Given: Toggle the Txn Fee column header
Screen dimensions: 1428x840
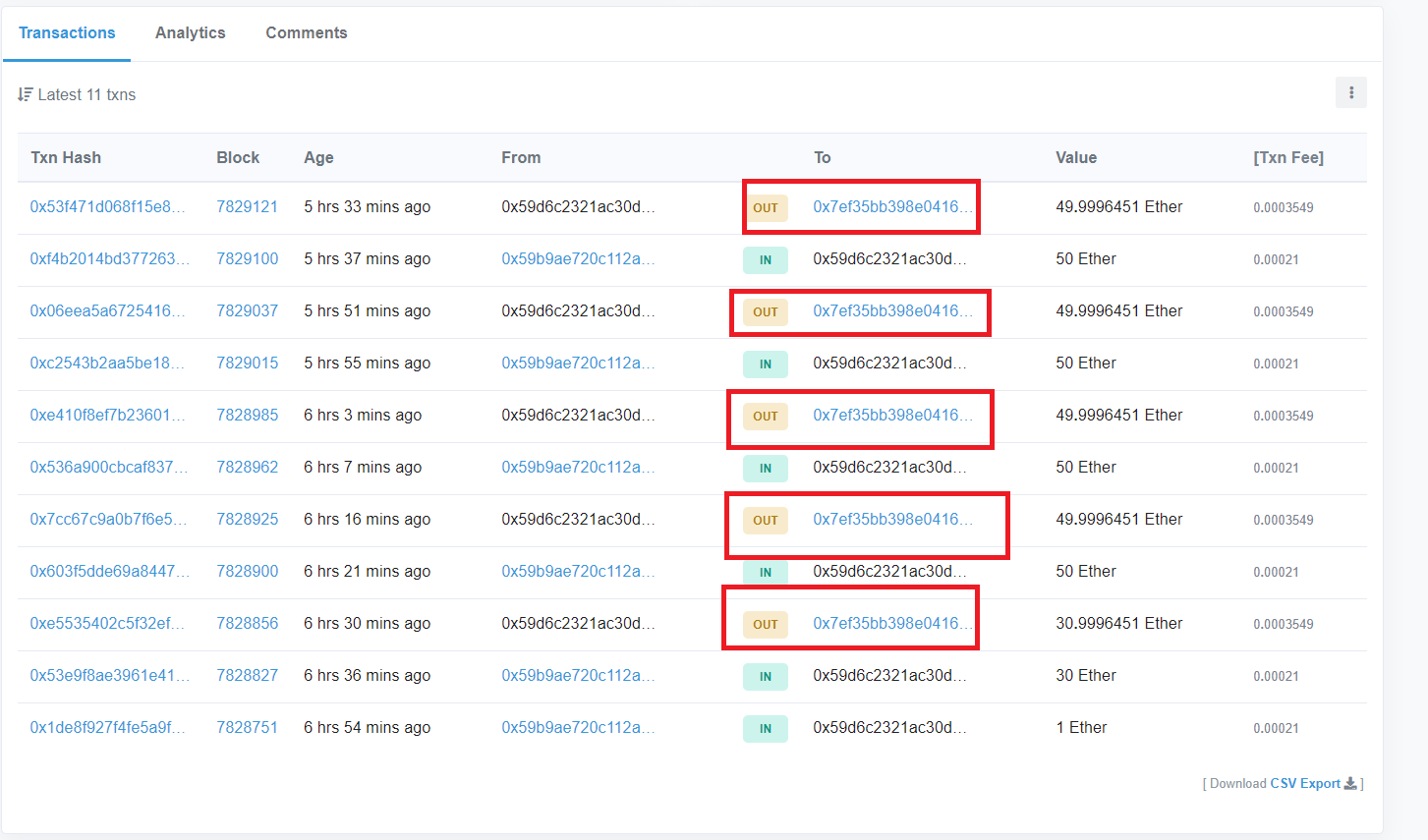Looking at the screenshot, I should [x=1288, y=157].
